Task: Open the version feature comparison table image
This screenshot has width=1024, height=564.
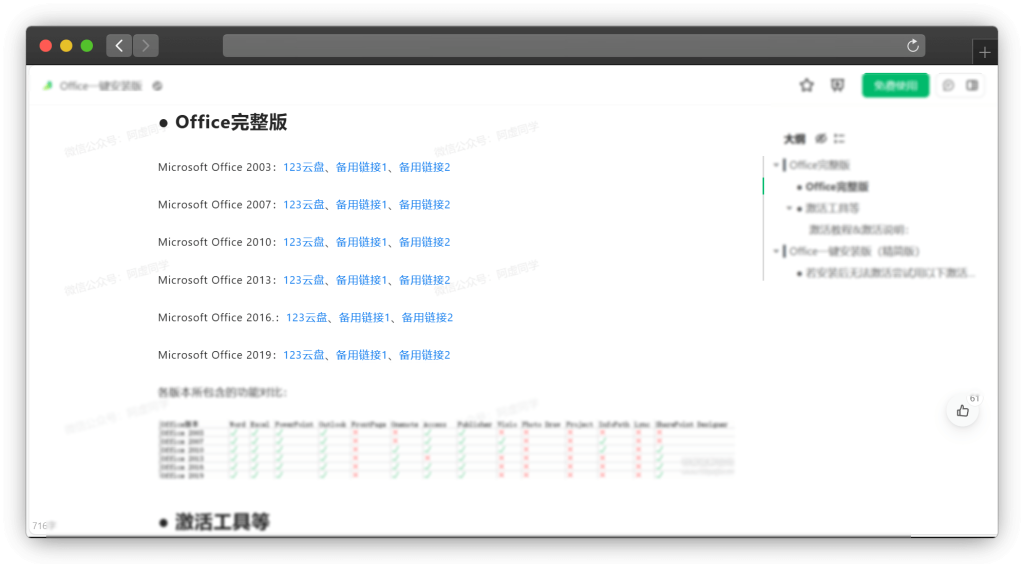Action: [x=446, y=450]
